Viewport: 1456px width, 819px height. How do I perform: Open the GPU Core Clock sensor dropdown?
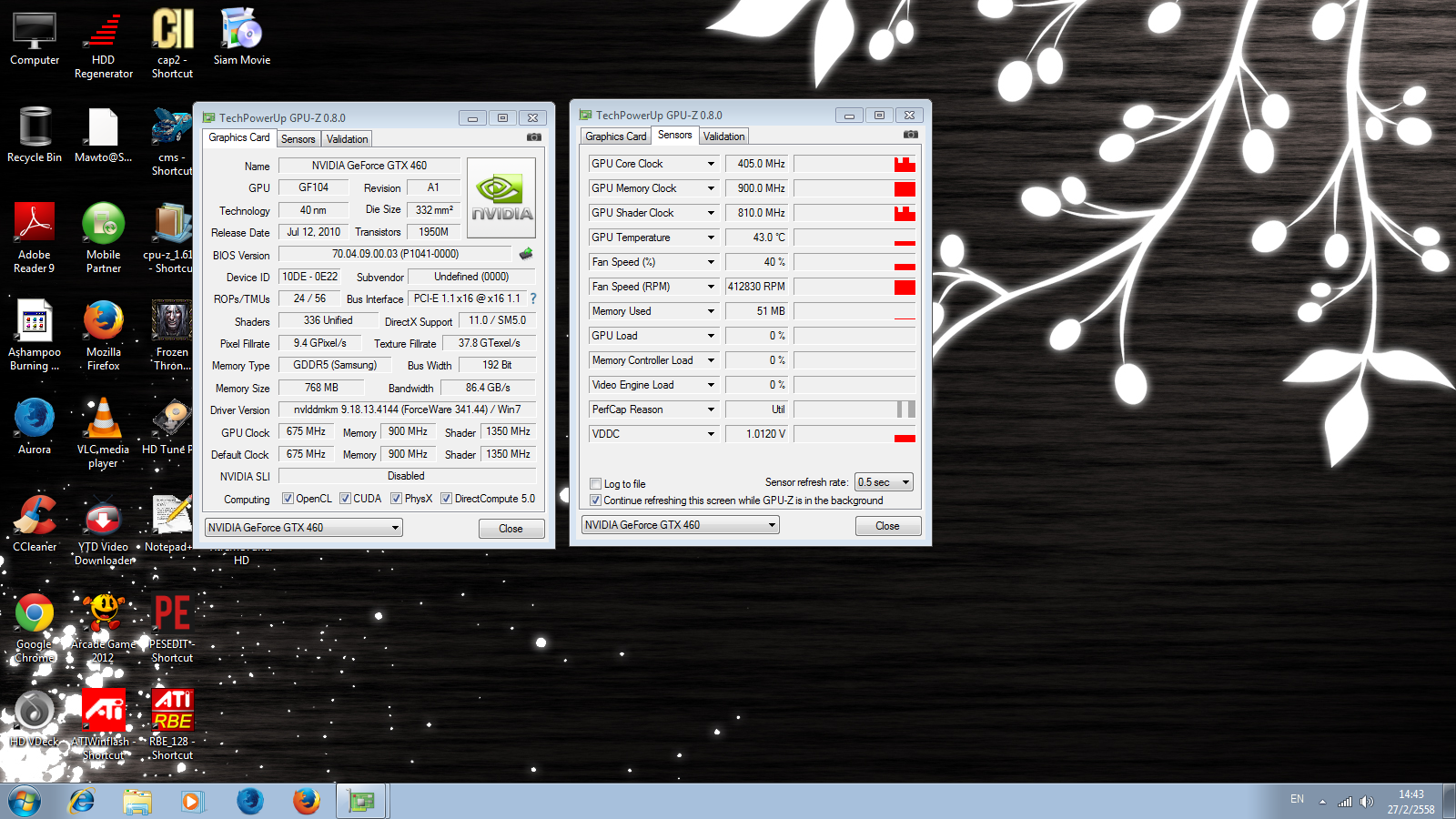[x=711, y=164]
